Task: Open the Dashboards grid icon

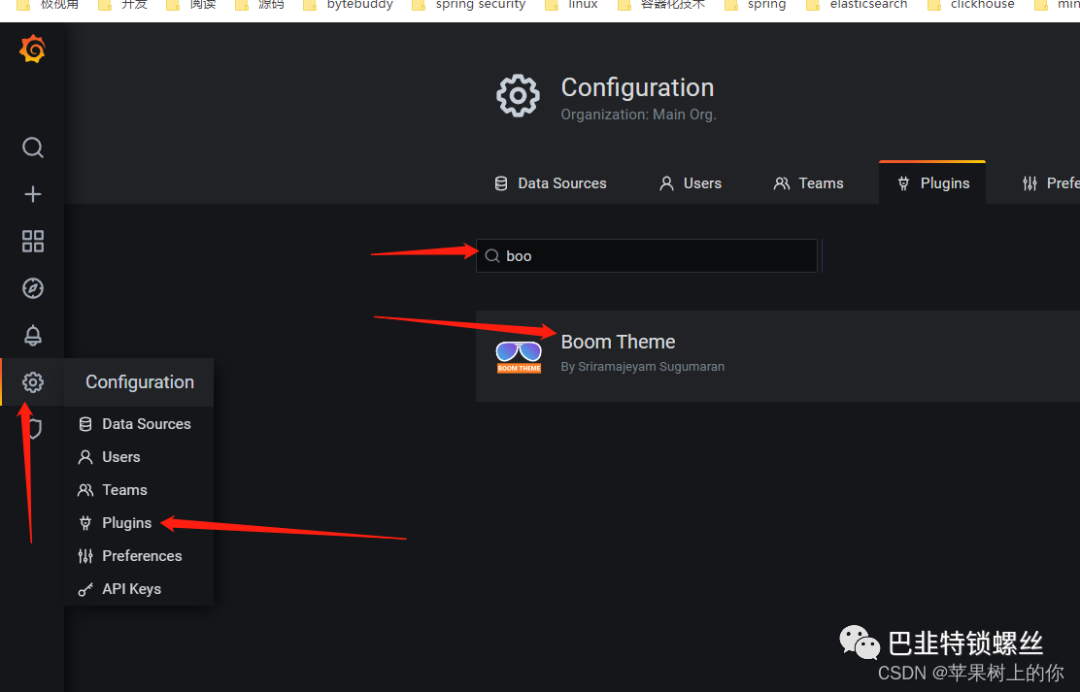Action: [x=32, y=241]
